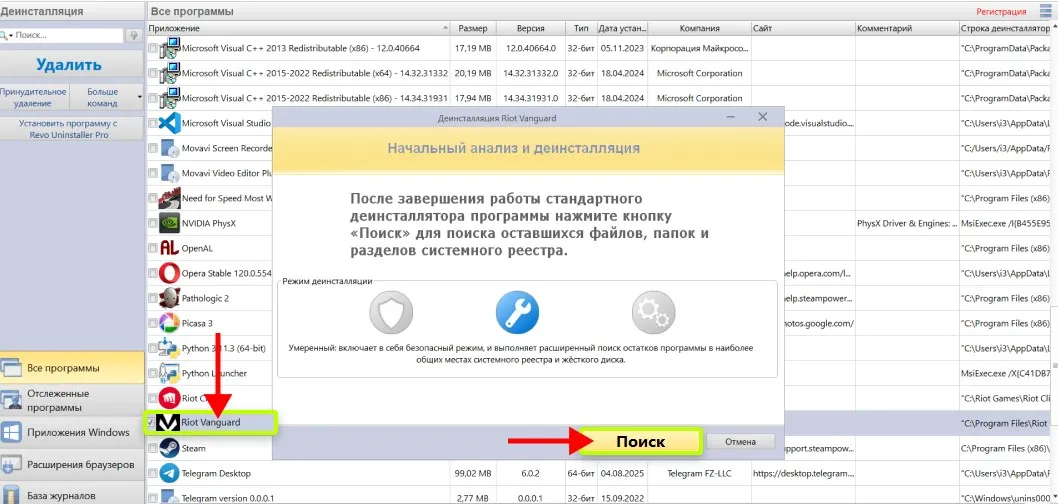Click the Python Launcher icon

click(x=169, y=373)
